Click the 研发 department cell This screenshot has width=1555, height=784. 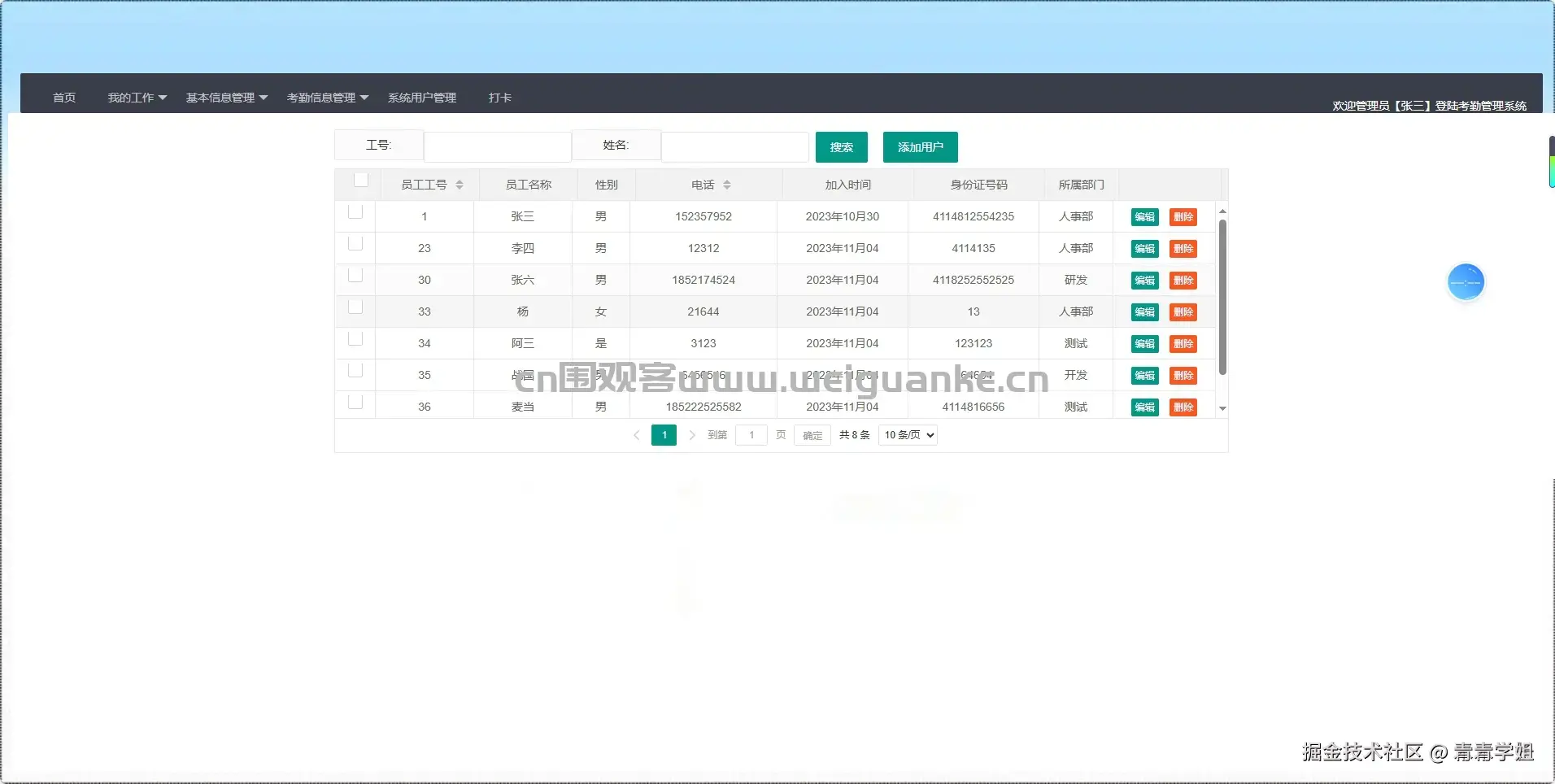click(x=1076, y=280)
